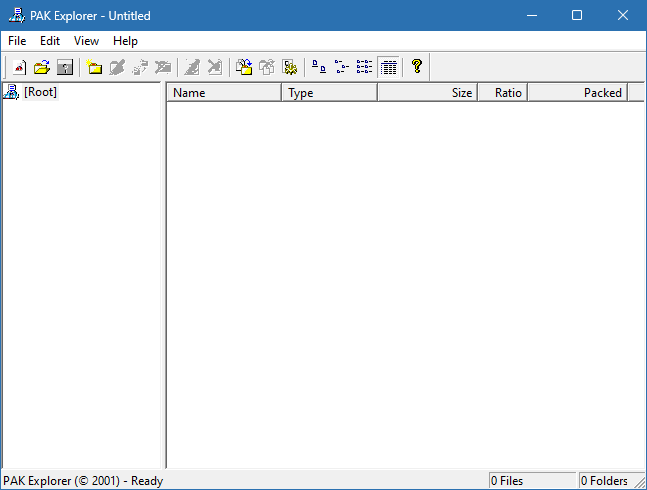
Task: Switch to list view
Action: (365, 67)
